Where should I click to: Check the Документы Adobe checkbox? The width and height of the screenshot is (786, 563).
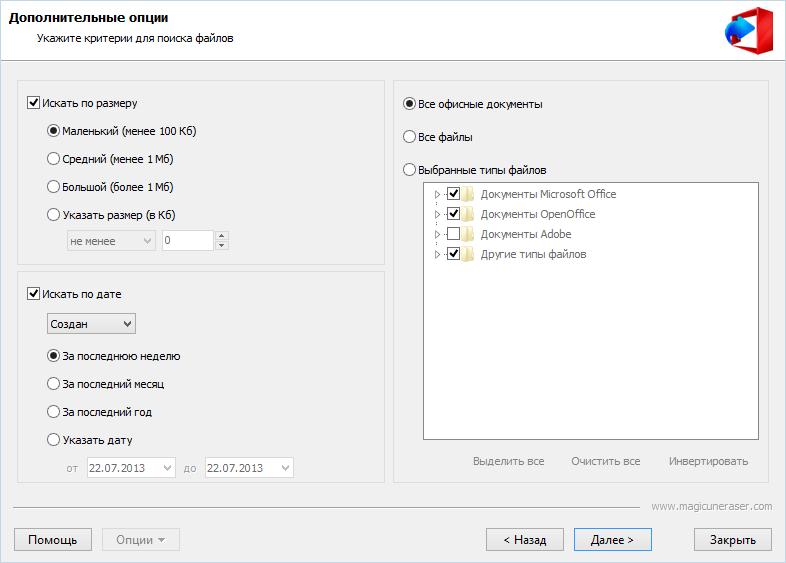point(453,234)
